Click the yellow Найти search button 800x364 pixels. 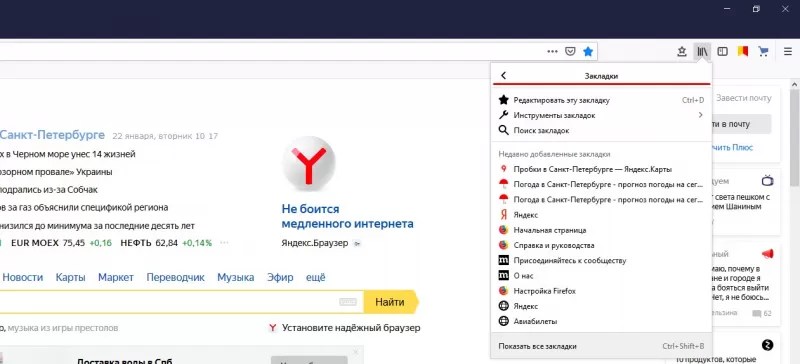point(390,302)
